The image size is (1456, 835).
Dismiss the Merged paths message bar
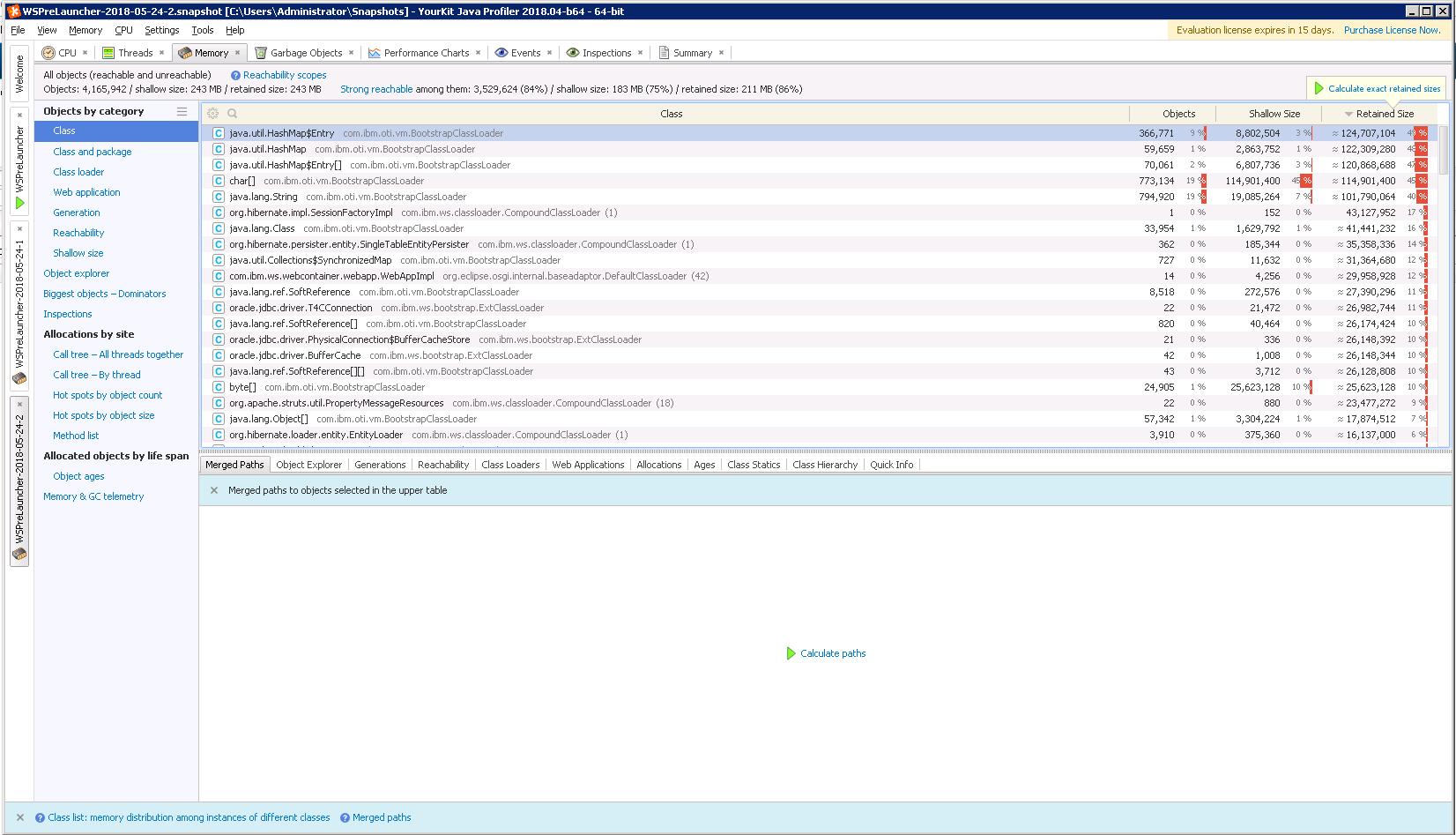(214, 490)
